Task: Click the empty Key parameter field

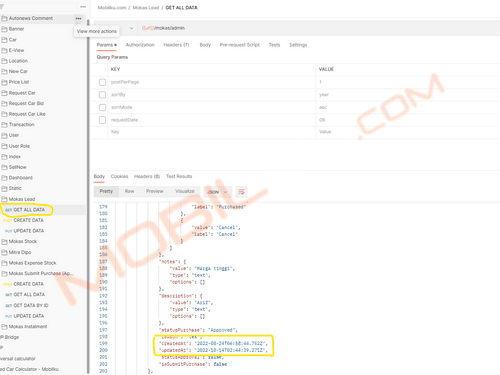Action: click(x=212, y=132)
